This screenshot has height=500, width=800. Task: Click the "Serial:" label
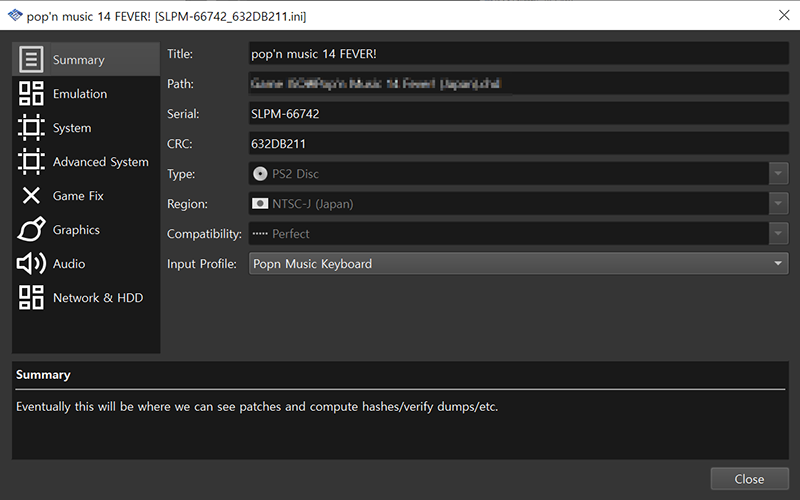tap(183, 114)
